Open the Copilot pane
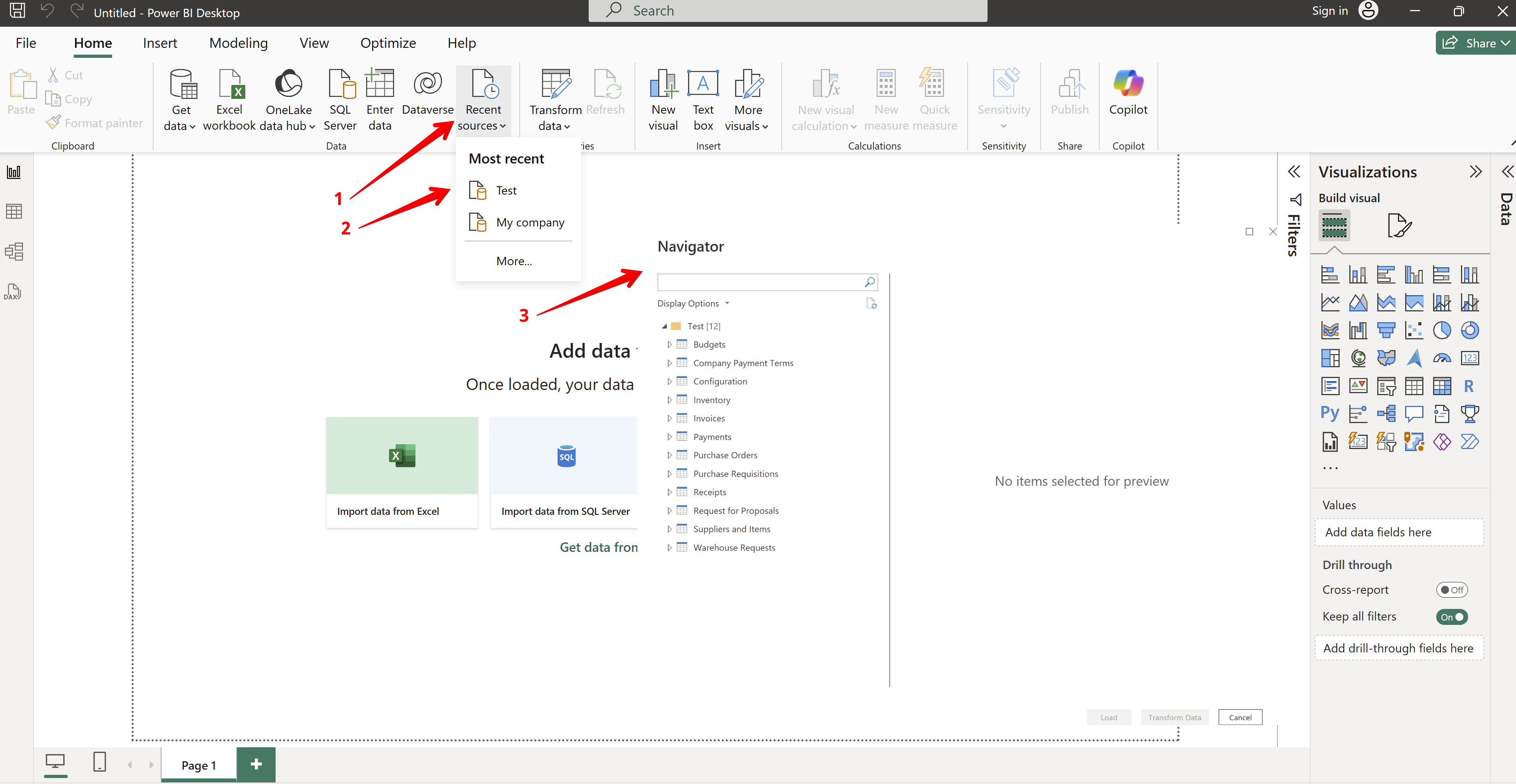 (x=1128, y=93)
